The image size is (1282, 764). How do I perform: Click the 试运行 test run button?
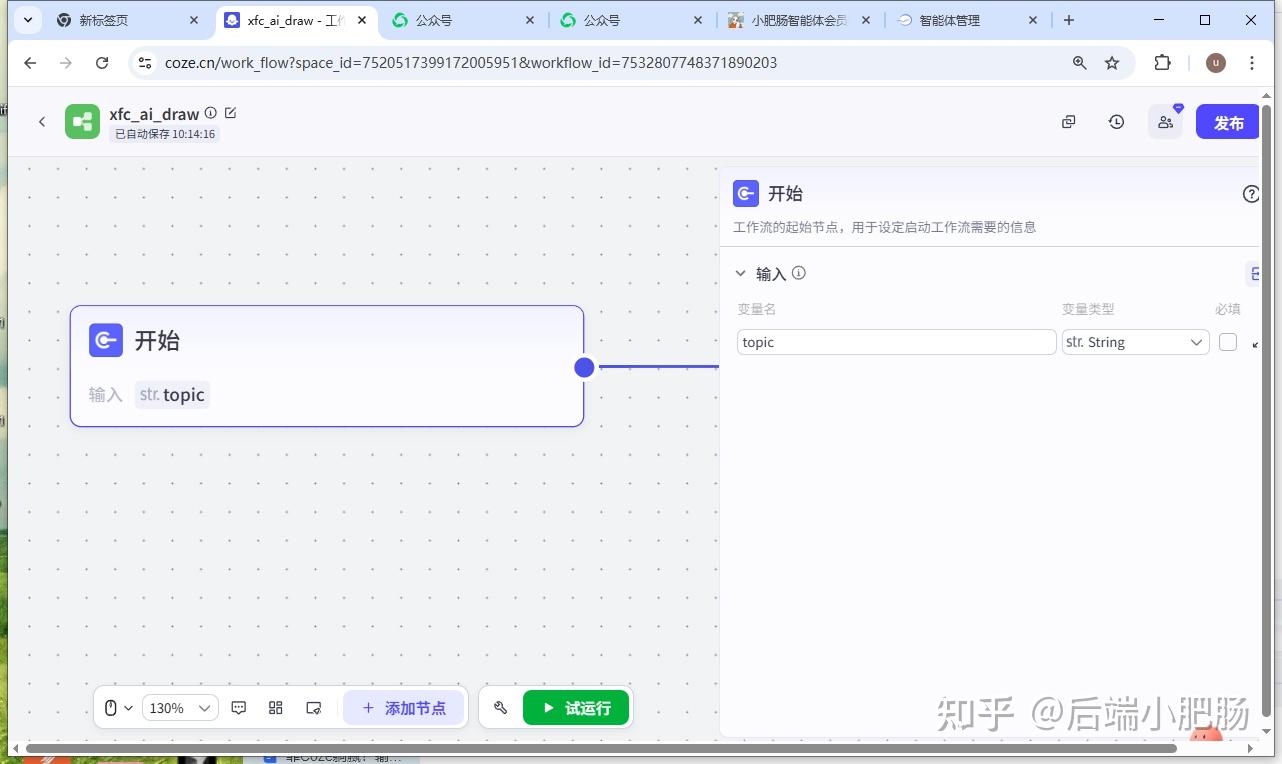(576, 707)
